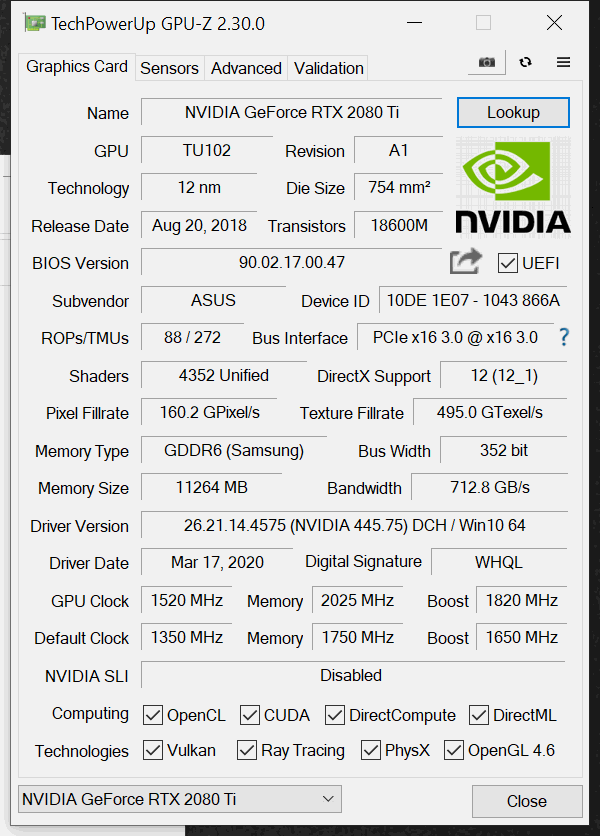The width and height of the screenshot is (600, 836).
Task: Select the Graphics Card tab
Action: [x=77, y=67]
